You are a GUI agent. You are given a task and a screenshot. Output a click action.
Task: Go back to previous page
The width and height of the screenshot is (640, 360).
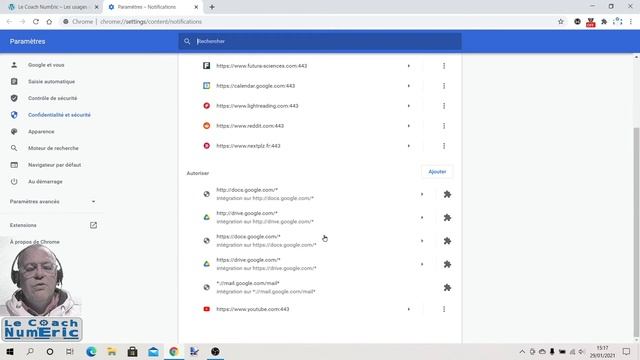coord(9,22)
